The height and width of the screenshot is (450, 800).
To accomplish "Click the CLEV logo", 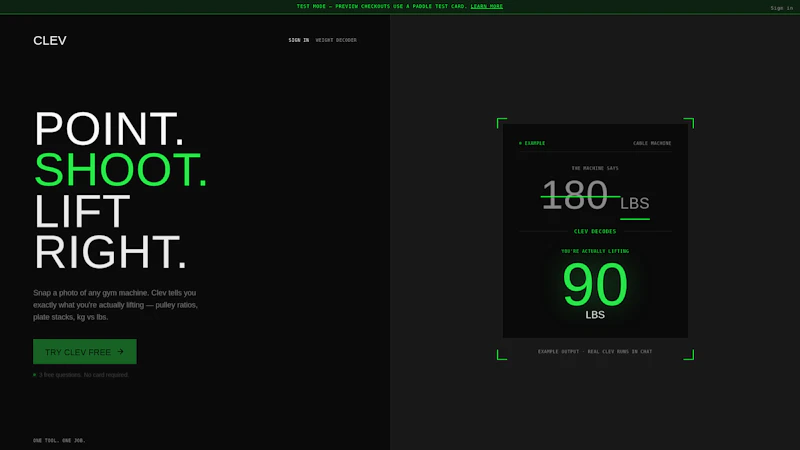I will coord(49,41).
